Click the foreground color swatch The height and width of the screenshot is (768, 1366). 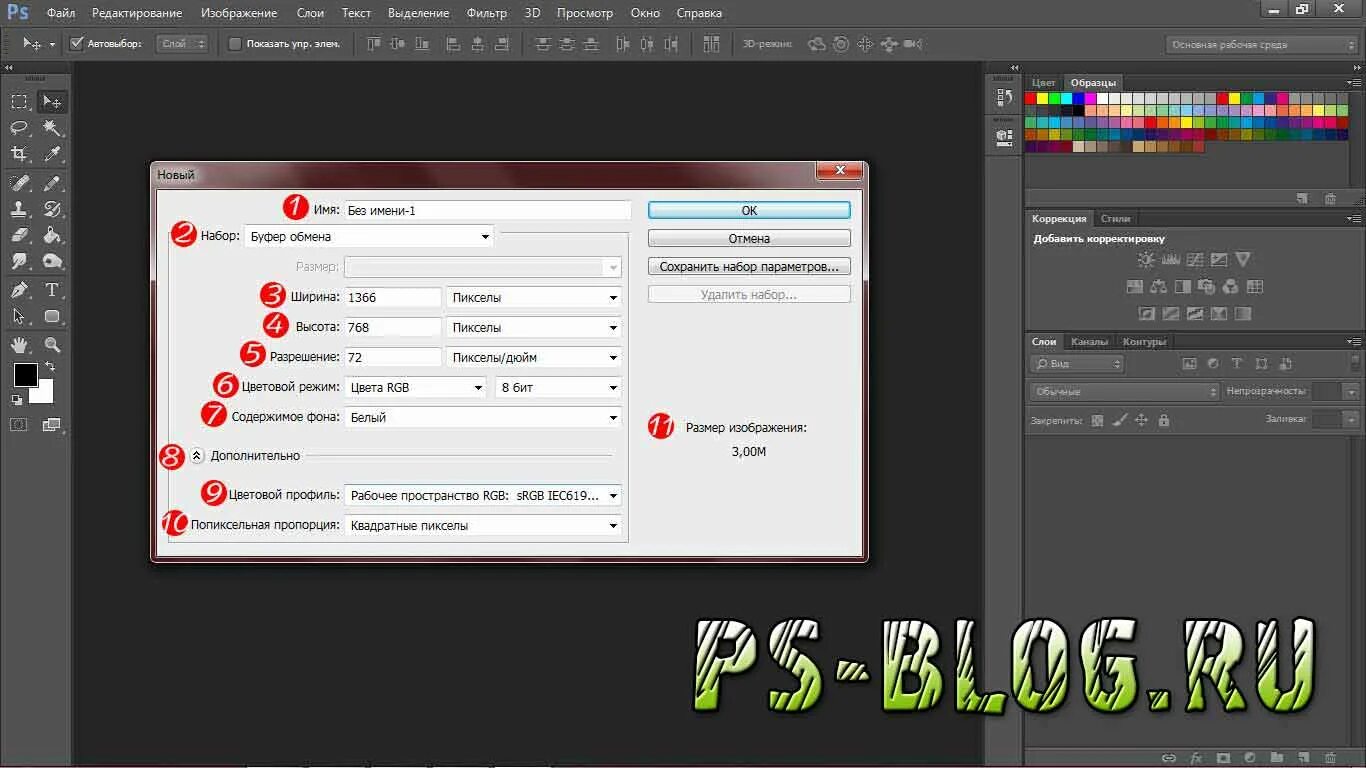tap(25, 375)
